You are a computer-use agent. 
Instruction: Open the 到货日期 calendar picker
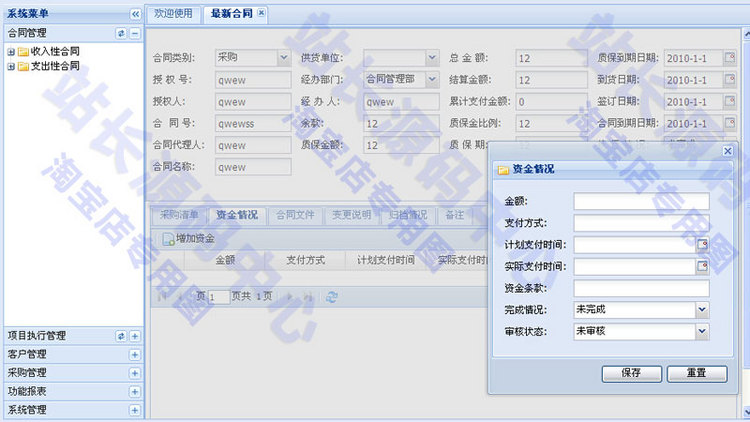pos(729,79)
